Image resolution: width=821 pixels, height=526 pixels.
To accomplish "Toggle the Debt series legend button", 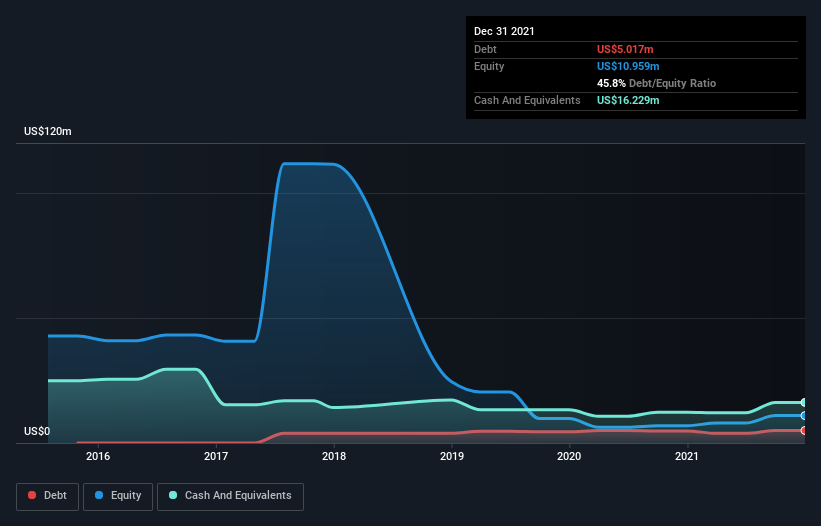I will click(47, 496).
